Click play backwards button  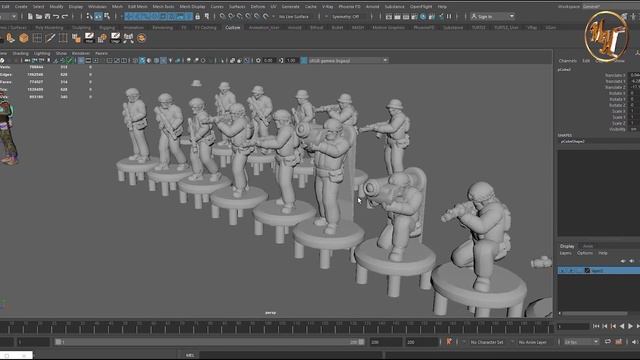(x=622, y=326)
